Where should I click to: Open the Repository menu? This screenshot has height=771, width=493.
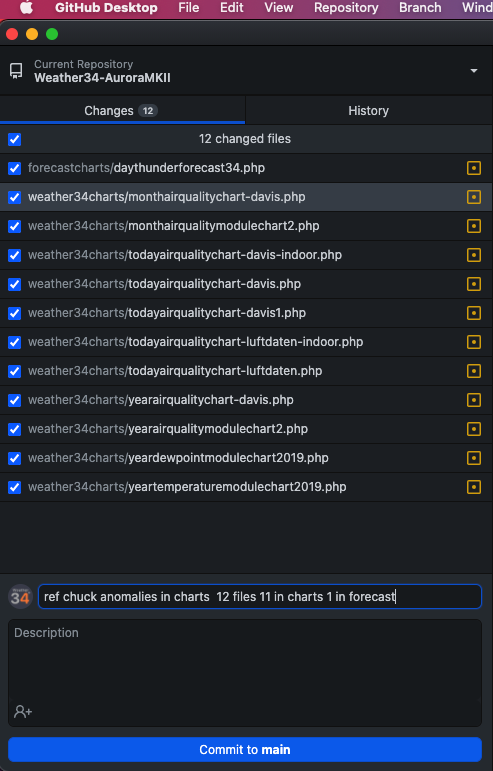click(346, 7)
